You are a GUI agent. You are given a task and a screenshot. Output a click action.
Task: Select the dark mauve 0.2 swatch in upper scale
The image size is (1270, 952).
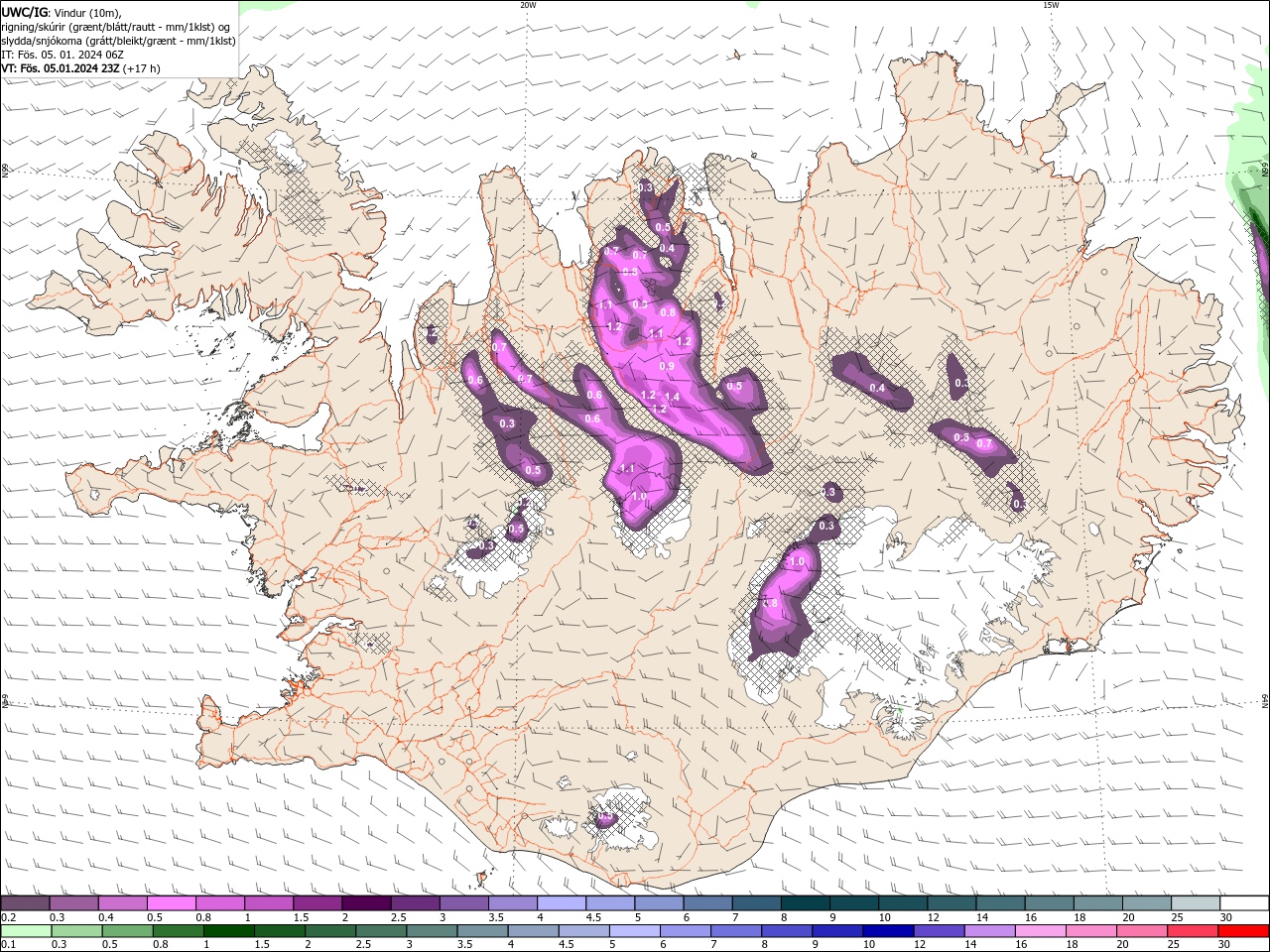25,903
